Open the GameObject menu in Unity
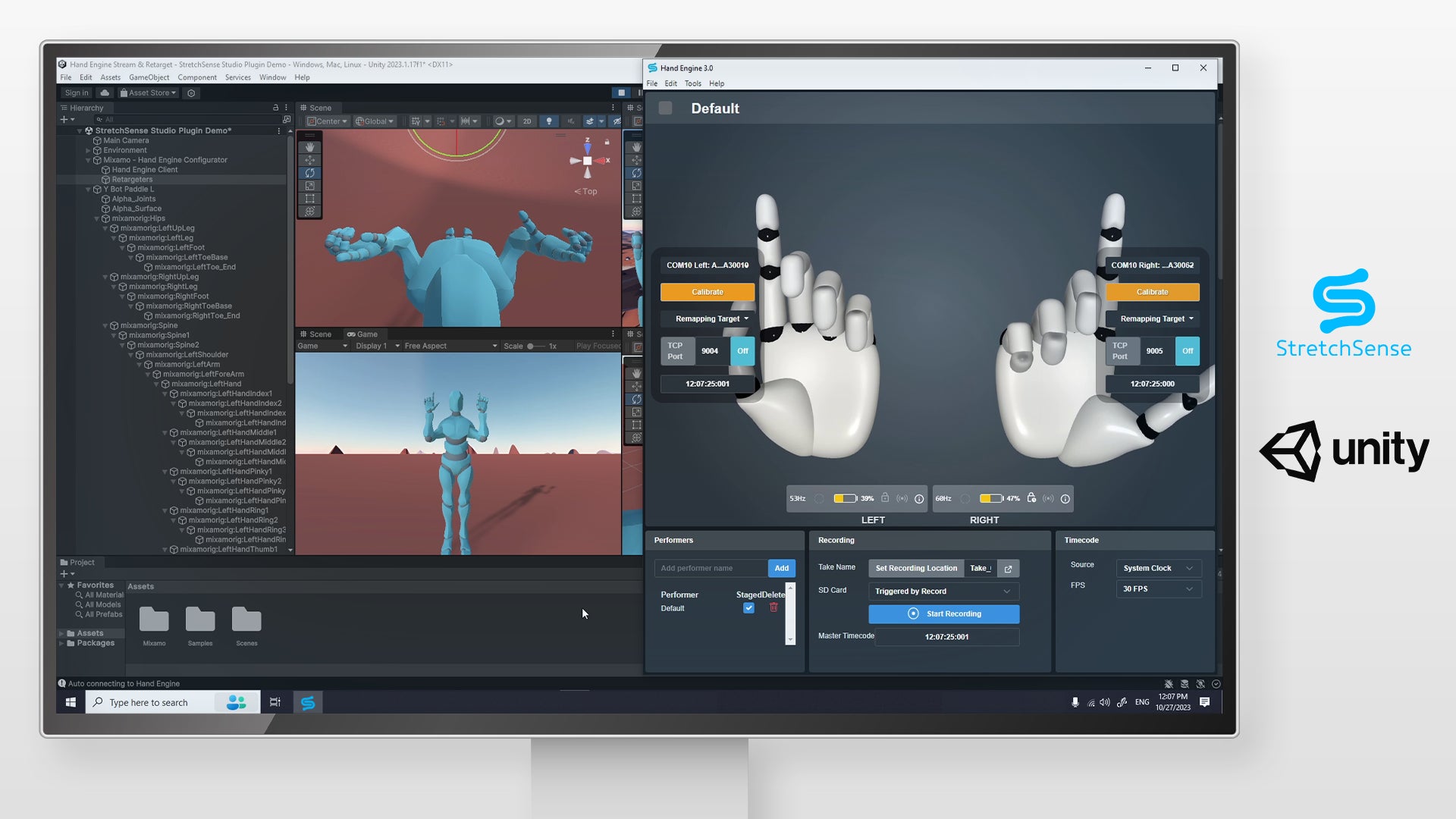 149,77
